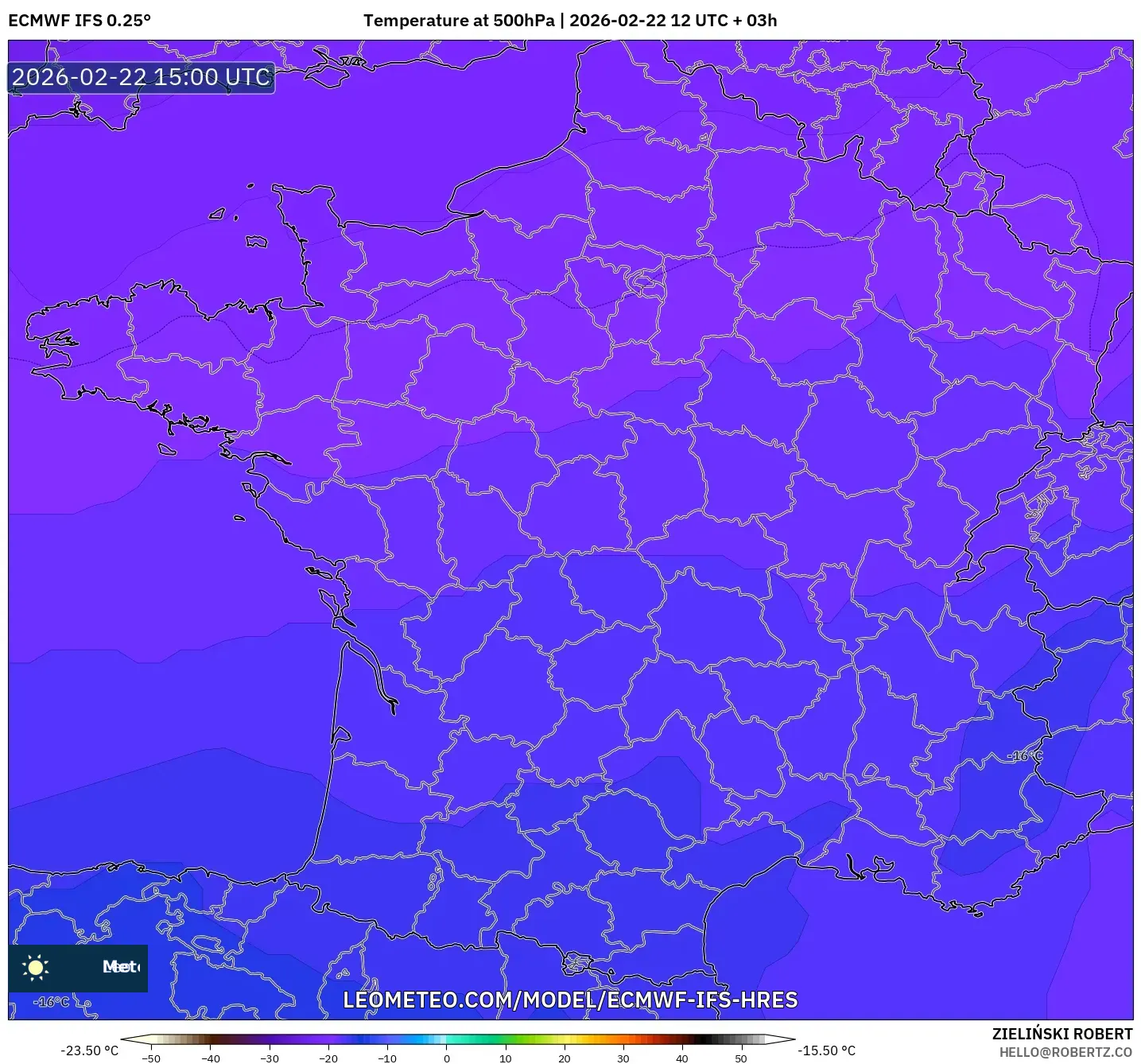This screenshot has width=1141, height=1064.
Task: Click the sun weather logo icon
Action: click(36, 969)
